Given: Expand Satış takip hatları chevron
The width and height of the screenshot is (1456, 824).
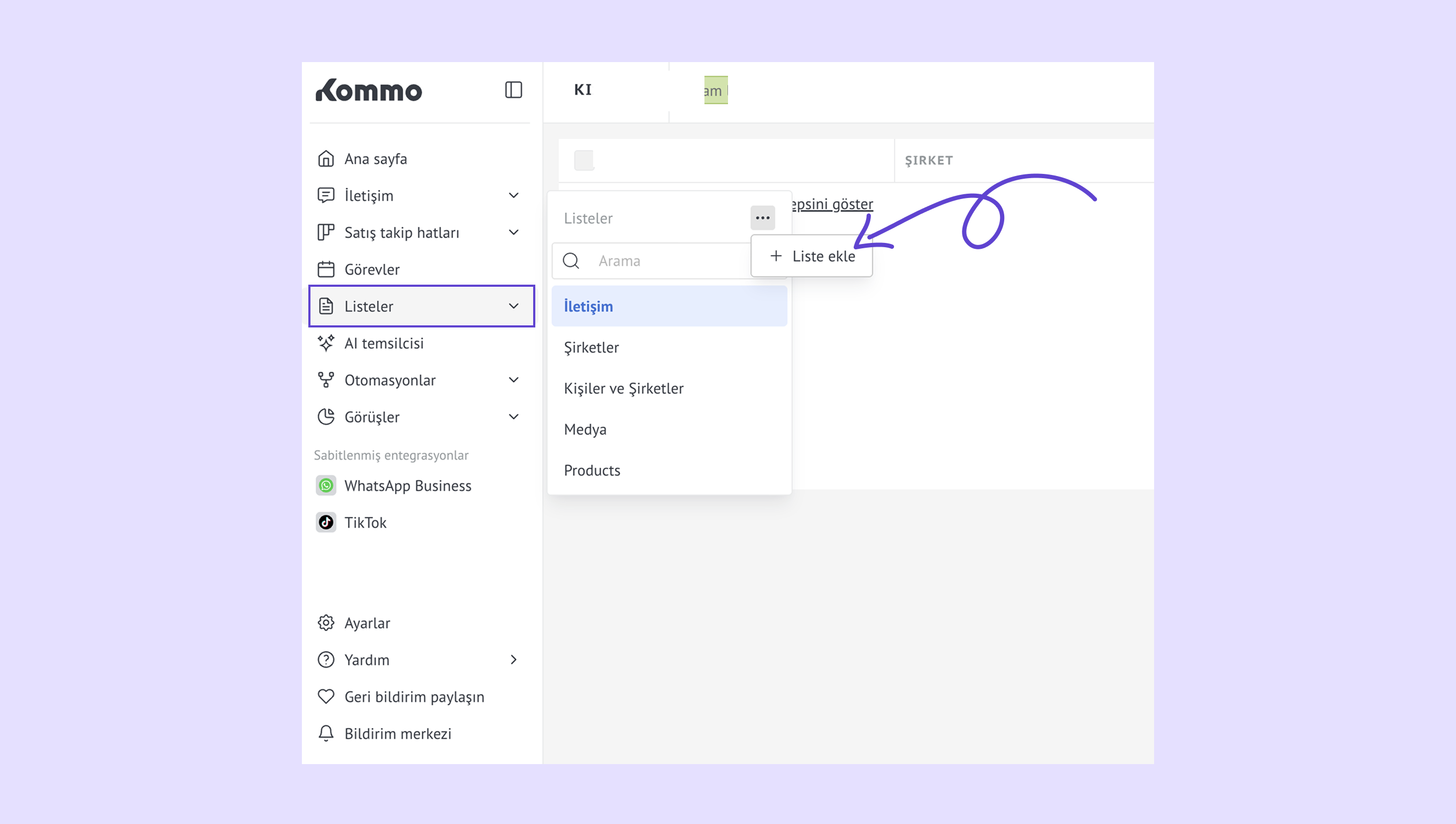Looking at the screenshot, I should click(x=513, y=233).
